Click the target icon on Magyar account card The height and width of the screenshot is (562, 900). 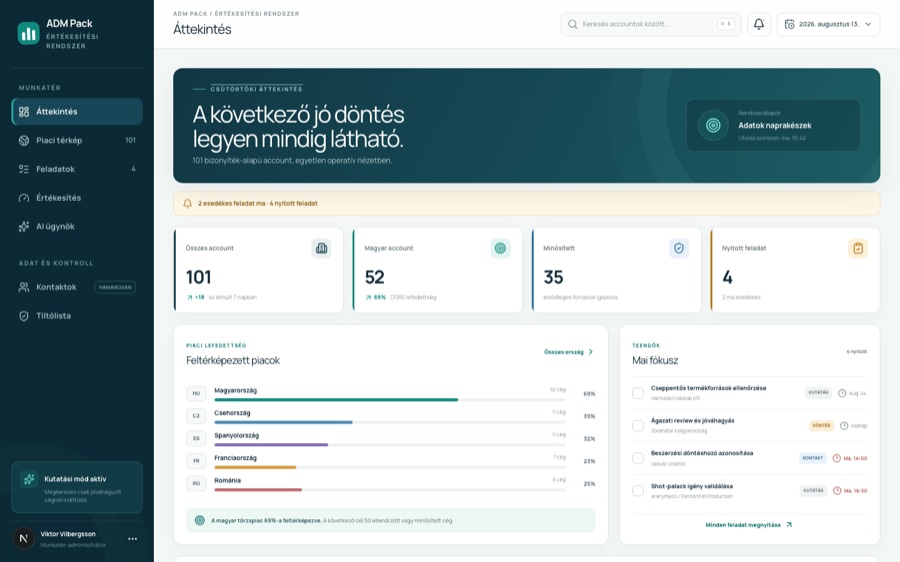pyautogui.click(x=501, y=248)
